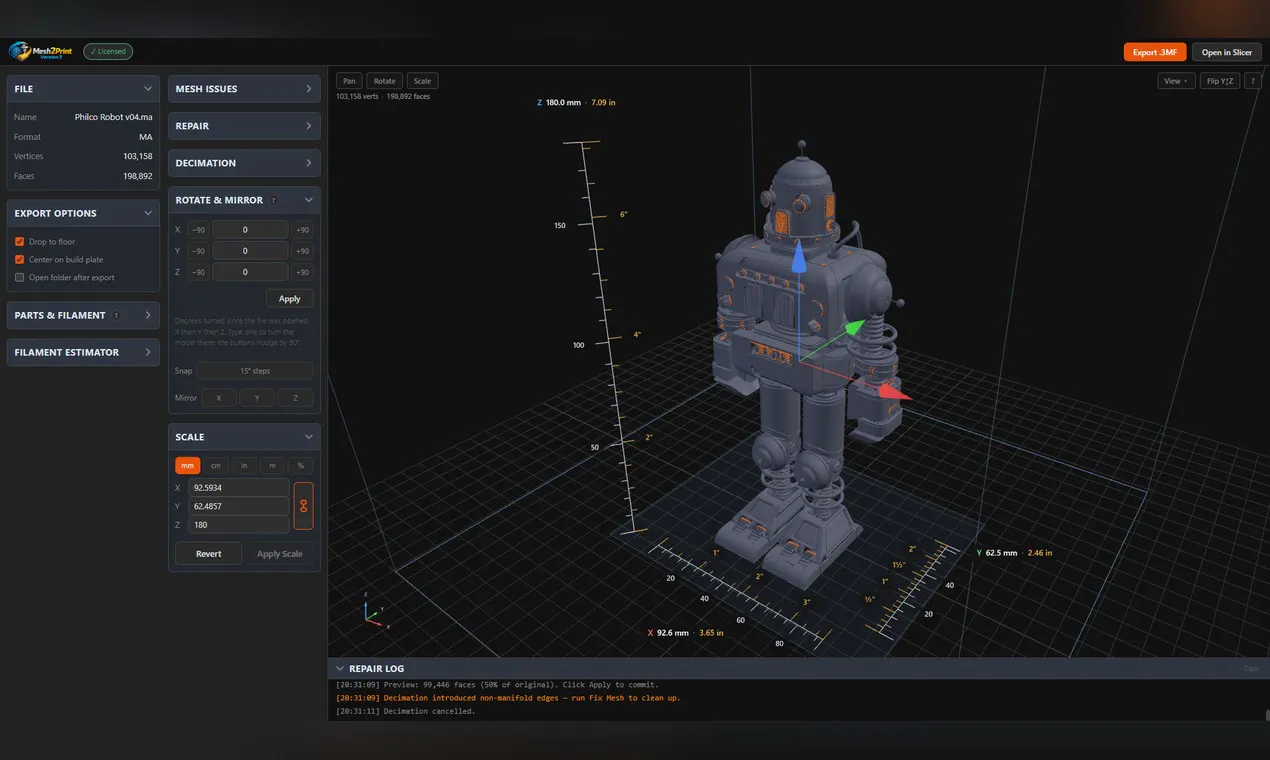Viewport: 1270px width, 760px height.
Task: Switch scale unit to meters
Action: 272,466
